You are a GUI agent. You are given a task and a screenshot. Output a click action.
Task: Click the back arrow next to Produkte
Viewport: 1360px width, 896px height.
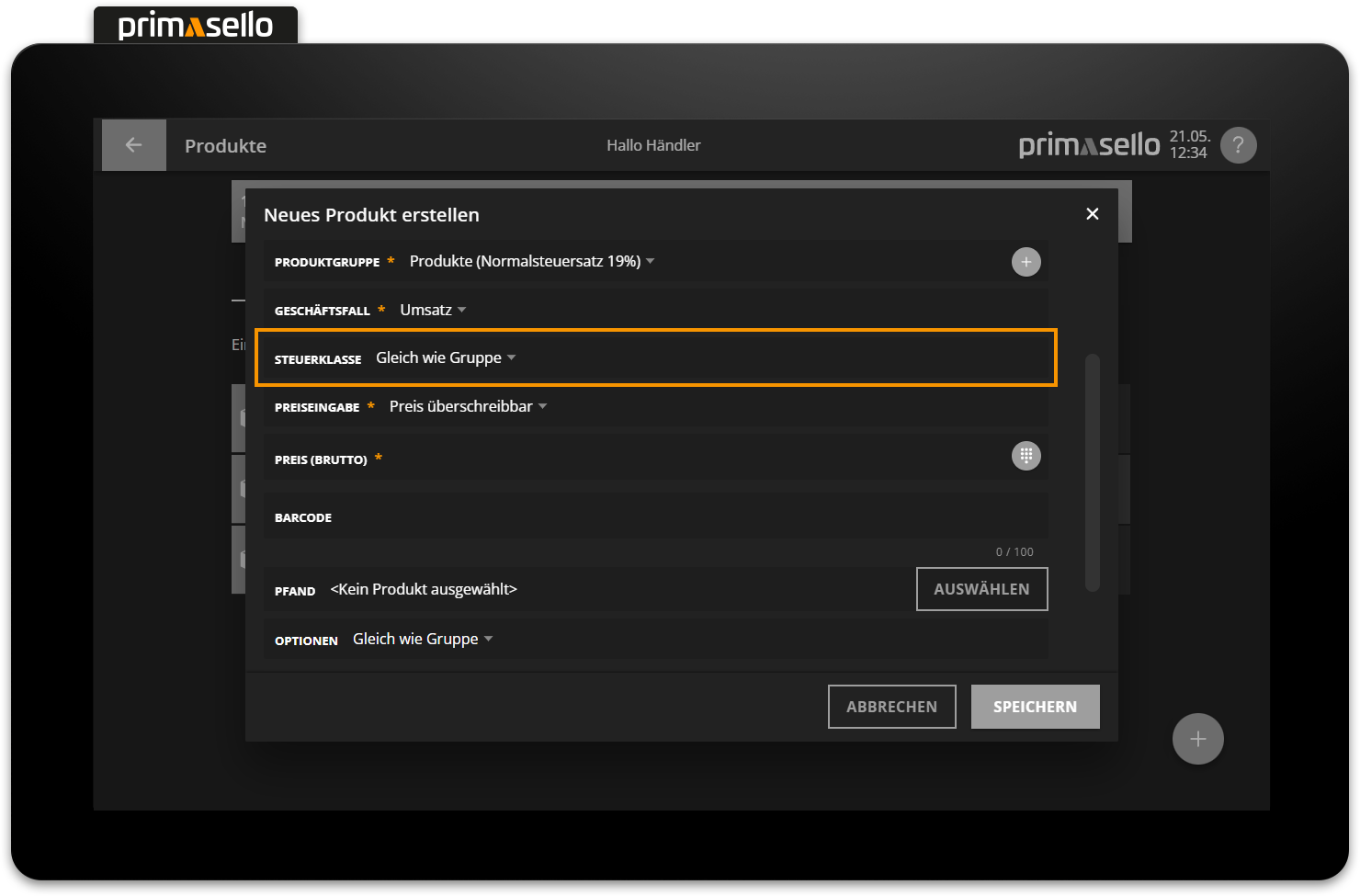click(134, 145)
